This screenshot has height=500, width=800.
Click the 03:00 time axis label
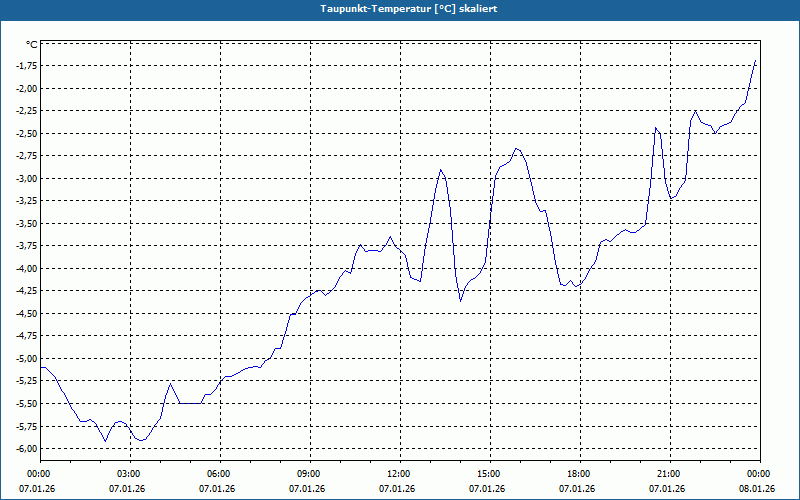130,474
